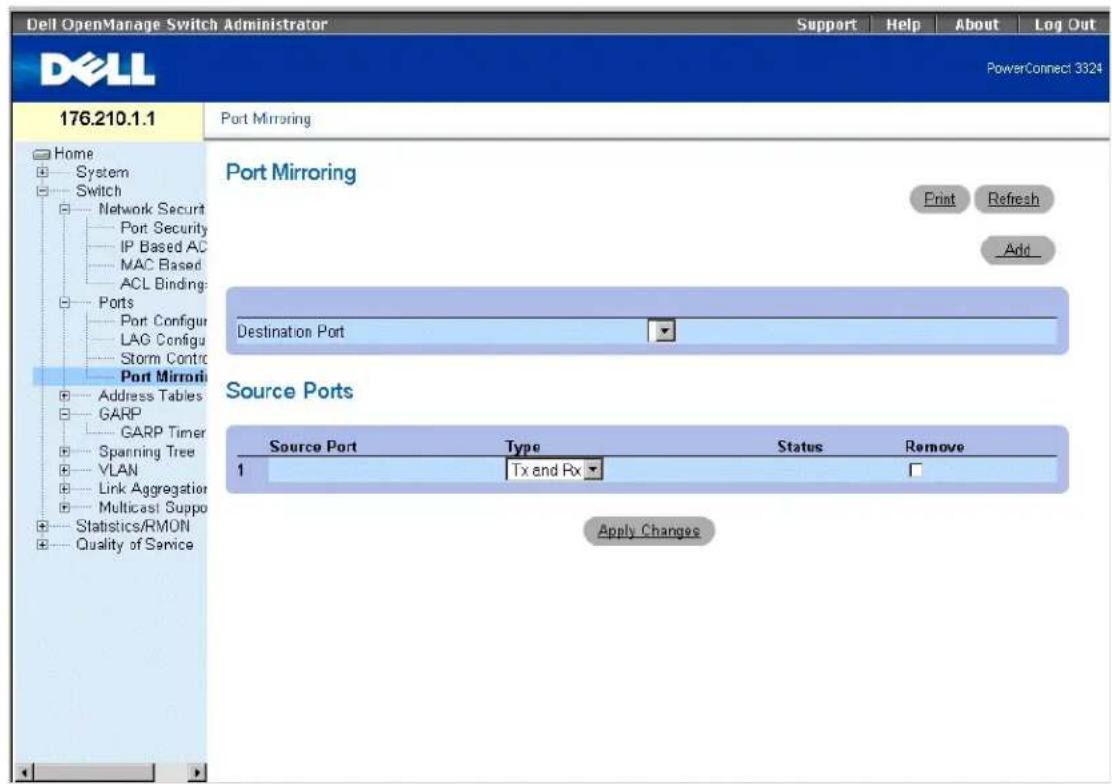Screen dimensions: 1112x784
Task: Open LAG Configuration page
Action: 163,340
